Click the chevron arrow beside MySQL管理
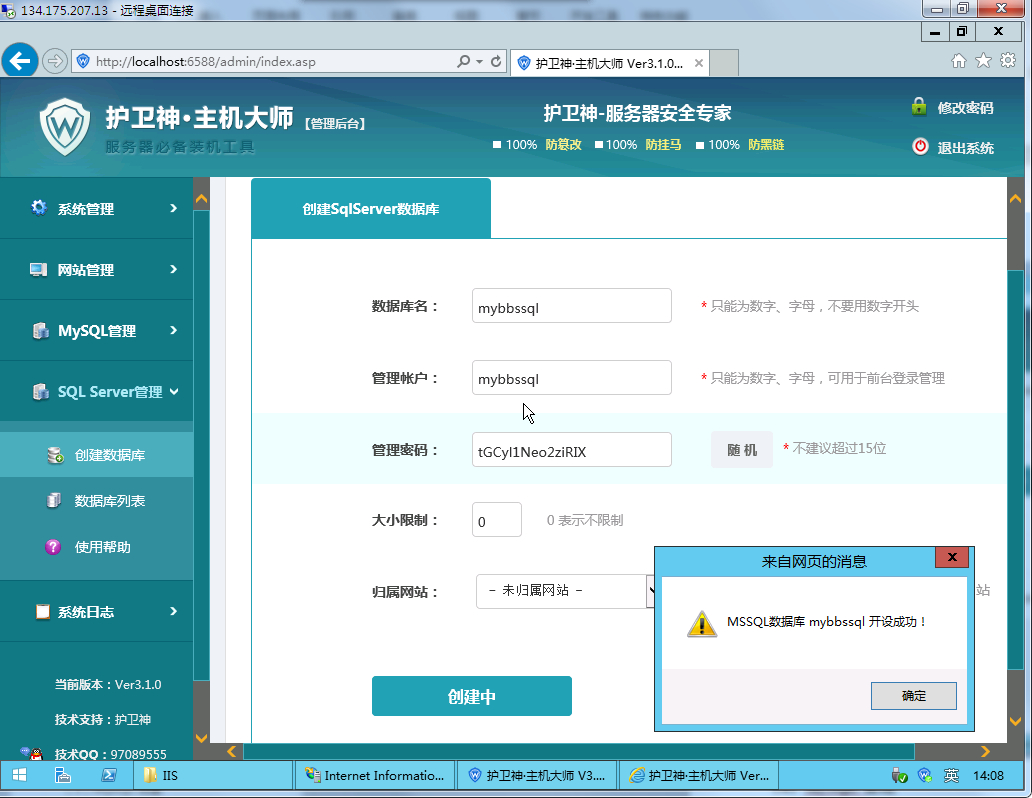 173,330
